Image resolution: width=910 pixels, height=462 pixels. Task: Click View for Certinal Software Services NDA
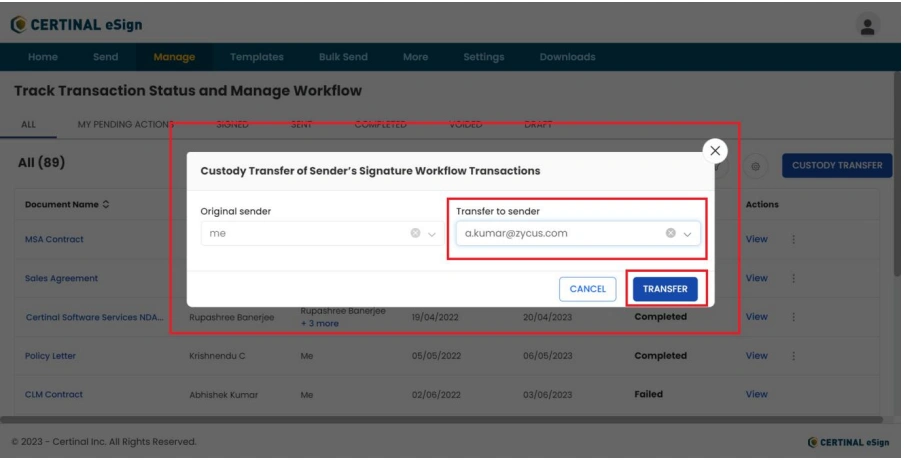(756, 316)
